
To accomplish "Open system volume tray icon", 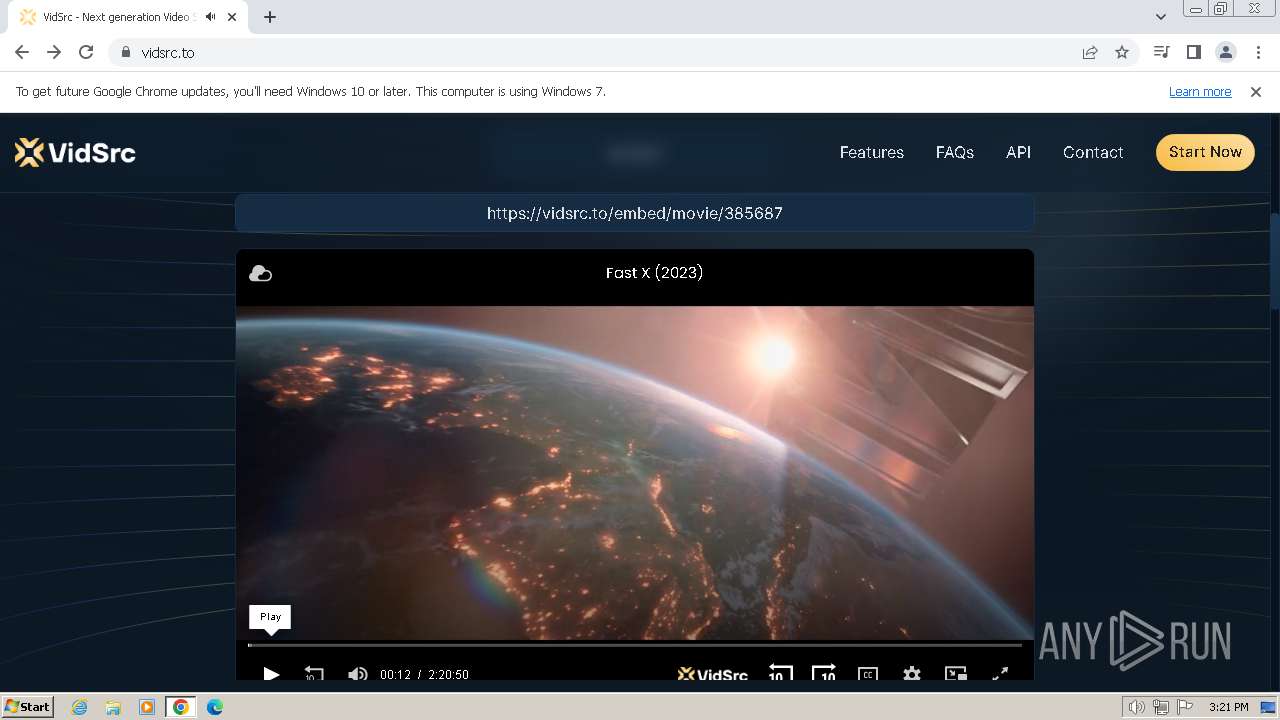I will point(1136,707).
